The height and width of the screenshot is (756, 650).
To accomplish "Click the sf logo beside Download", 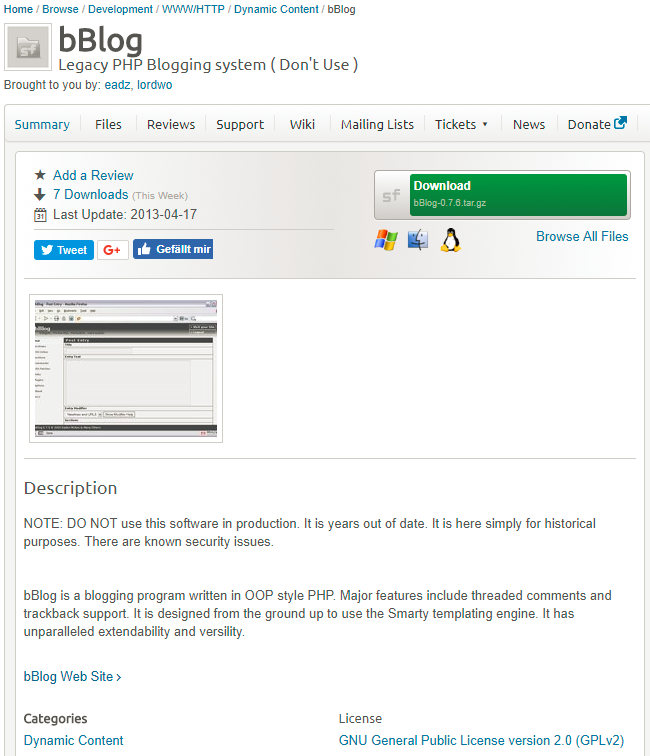I will (x=392, y=195).
